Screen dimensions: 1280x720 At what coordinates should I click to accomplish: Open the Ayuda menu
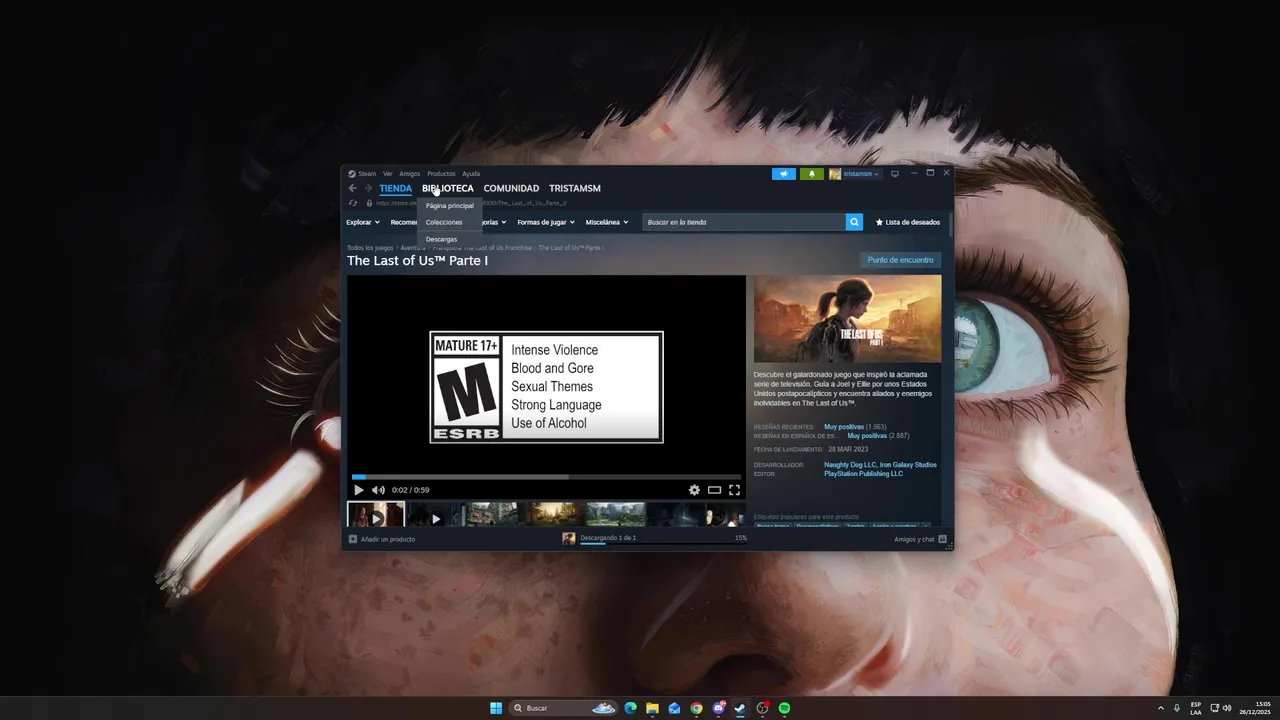click(x=471, y=174)
